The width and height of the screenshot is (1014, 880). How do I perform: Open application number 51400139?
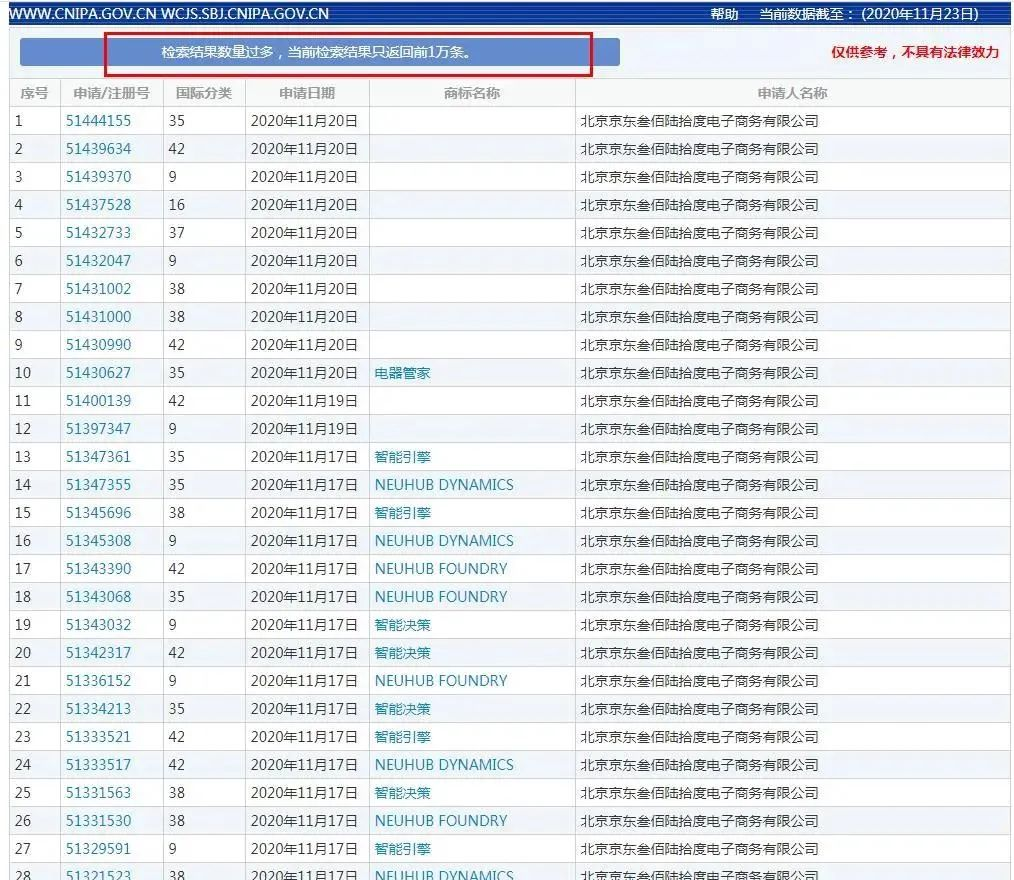click(98, 401)
